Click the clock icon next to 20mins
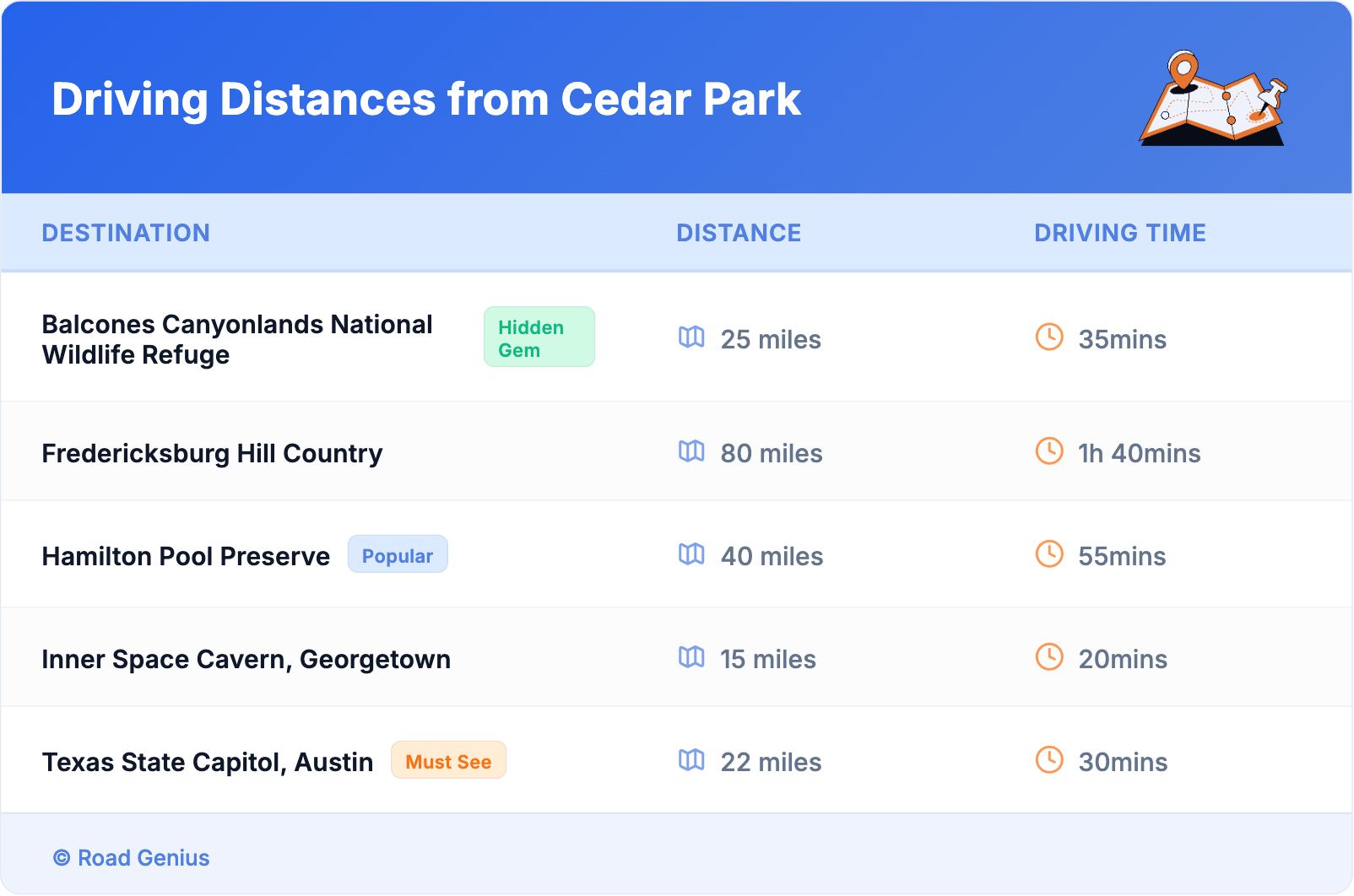Screen dimensions: 1354x896 (x=1049, y=657)
